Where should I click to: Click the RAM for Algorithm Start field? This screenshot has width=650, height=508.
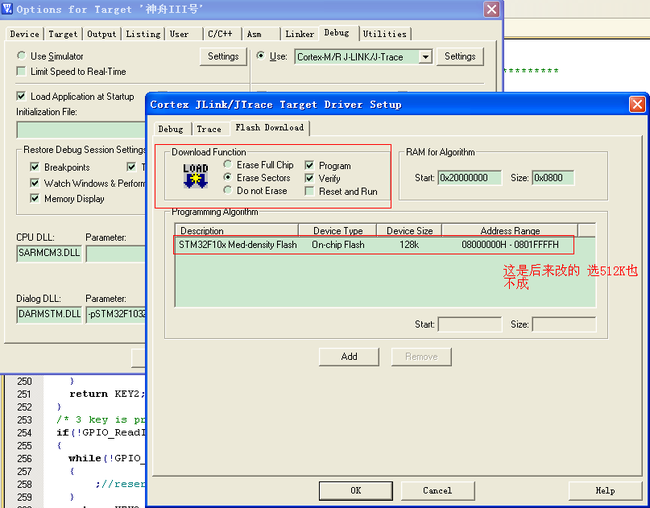point(470,178)
